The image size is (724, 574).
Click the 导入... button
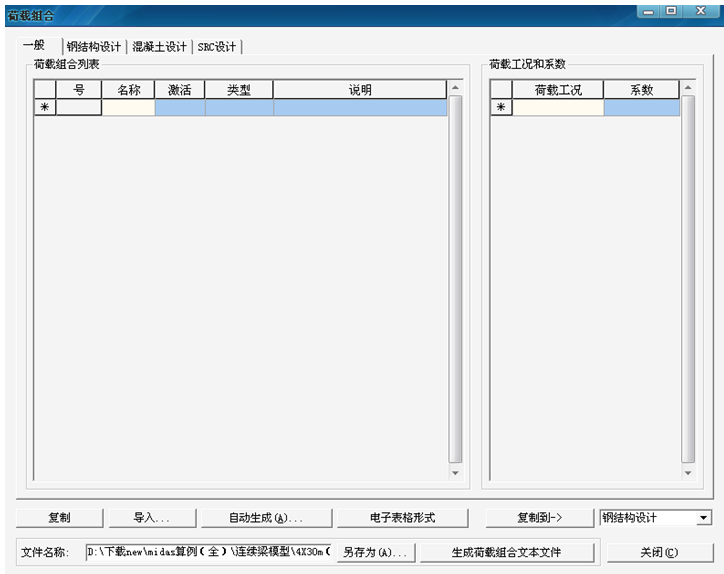point(152,518)
